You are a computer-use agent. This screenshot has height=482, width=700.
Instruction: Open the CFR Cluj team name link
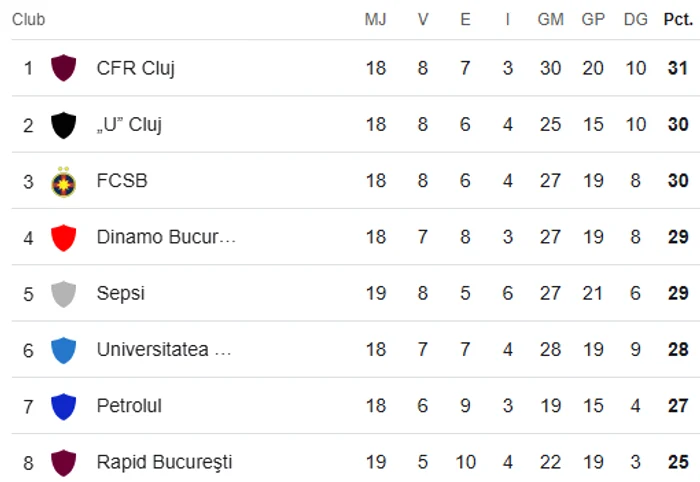pos(135,69)
